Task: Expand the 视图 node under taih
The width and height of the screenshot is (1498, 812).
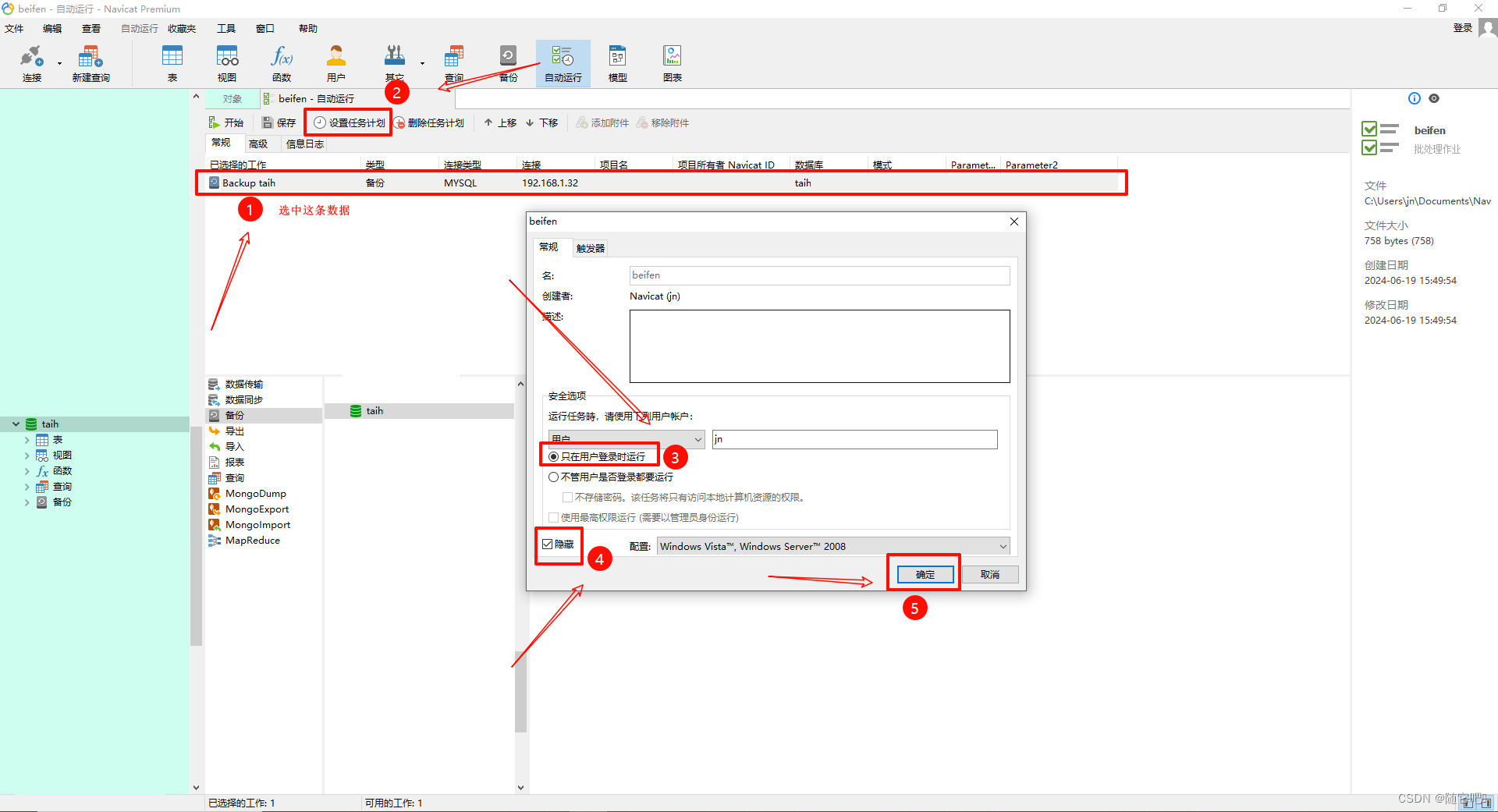Action: pos(27,455)
